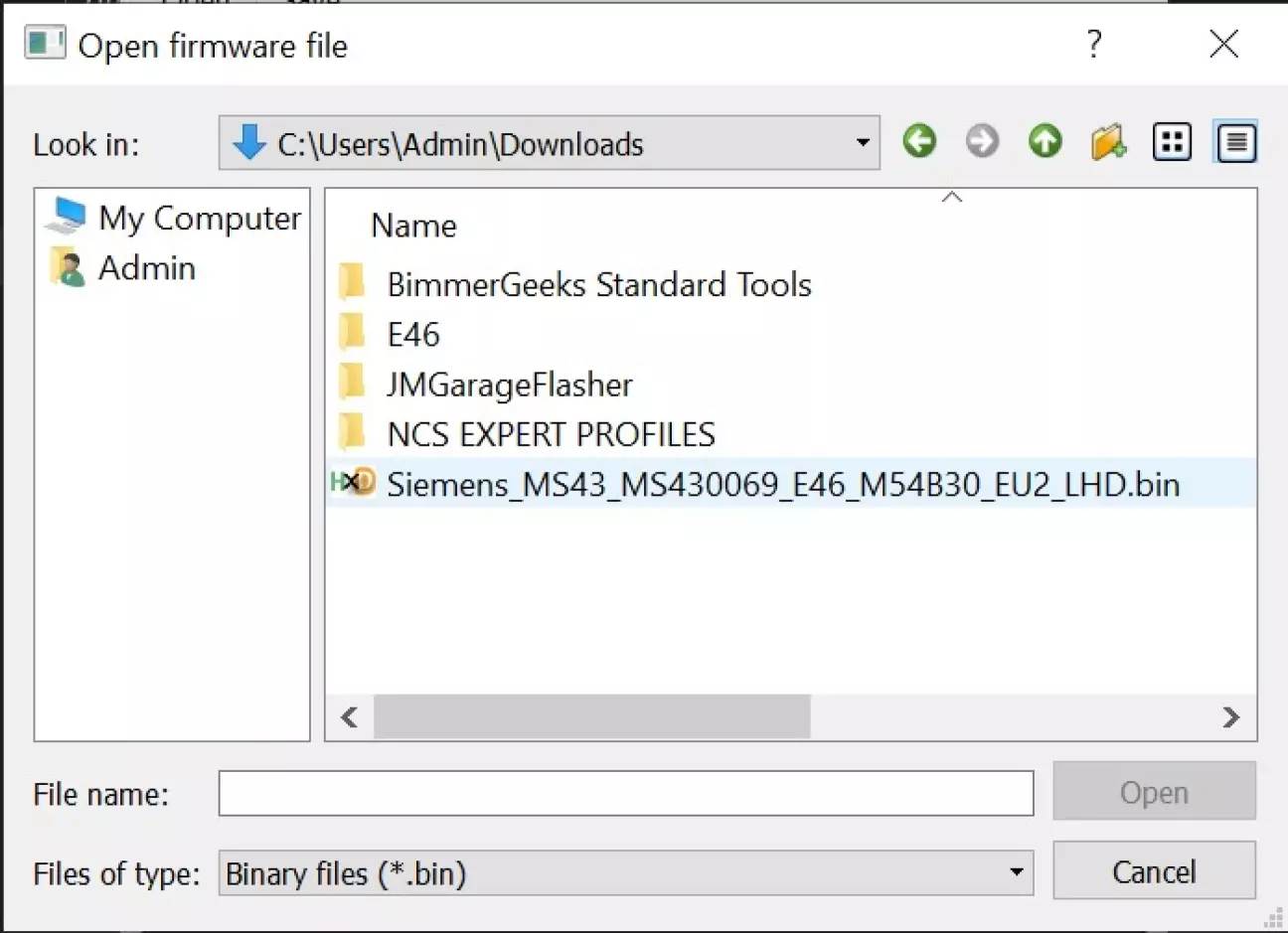The image size is (1288, 933).
Task: Go up to the parent directory
Action: [1045, 142]
